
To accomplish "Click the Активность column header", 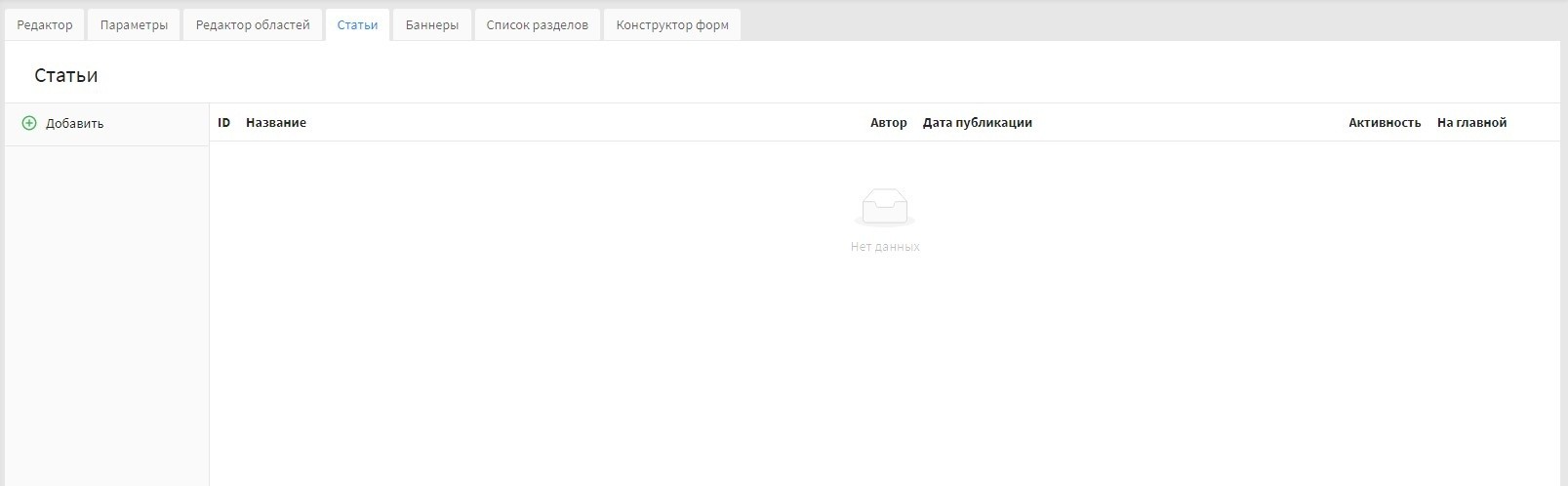I will point(1384,123).
